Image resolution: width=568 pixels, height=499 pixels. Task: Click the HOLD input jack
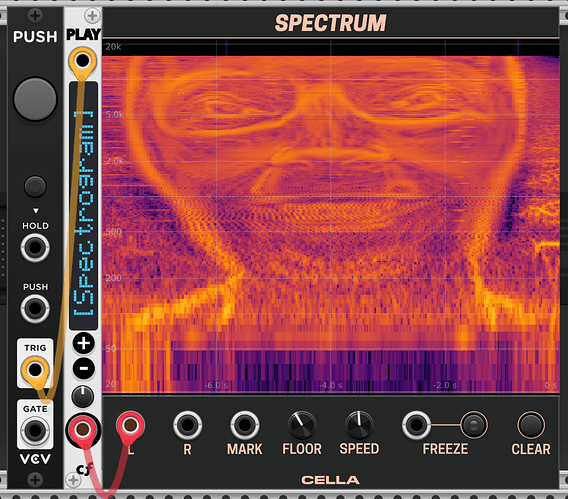click(x=35, y=248)
